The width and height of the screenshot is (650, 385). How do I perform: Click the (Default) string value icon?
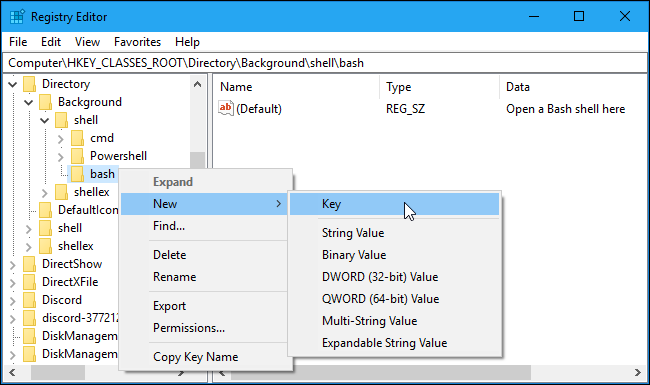tap(226, 109)
